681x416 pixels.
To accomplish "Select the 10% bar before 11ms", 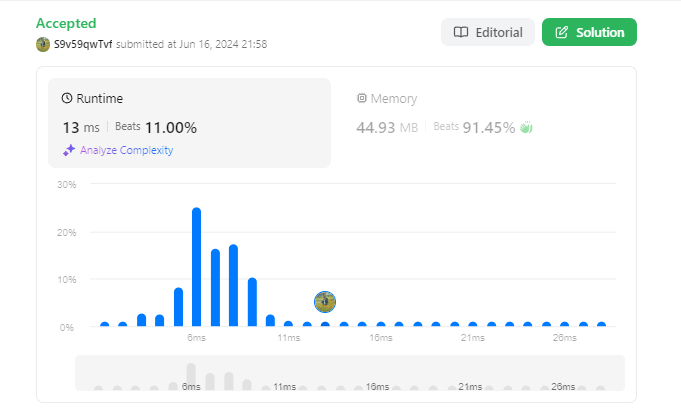I will pos(252,302).
